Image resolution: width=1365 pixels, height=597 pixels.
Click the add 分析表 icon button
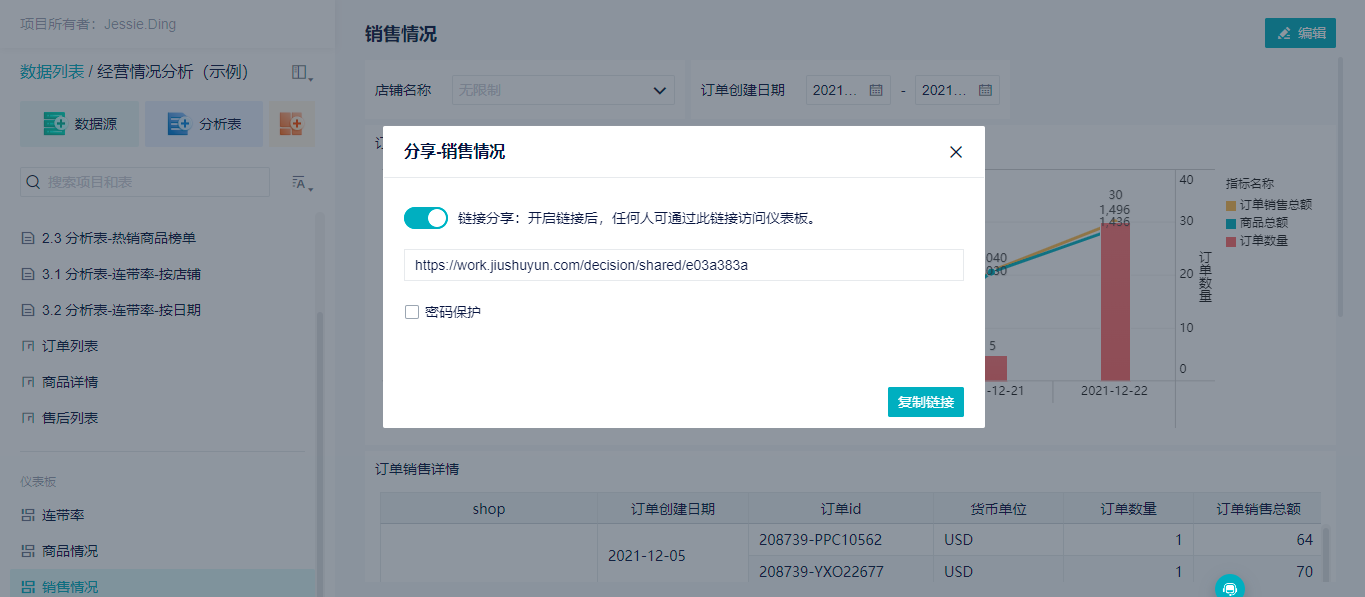pyautogui.click(x=179, y=124)
